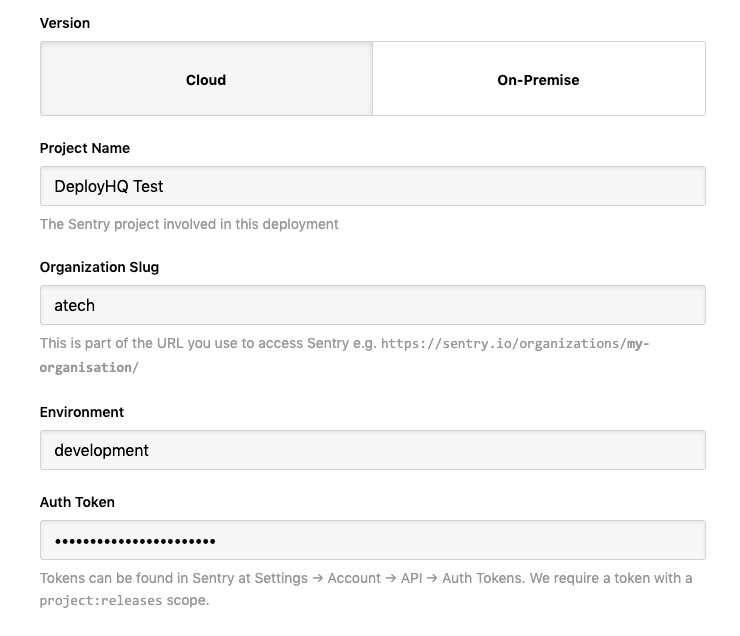The image size is (740, 636).
Task: Click the Project Name label
Action: click(x=85, y=148)
